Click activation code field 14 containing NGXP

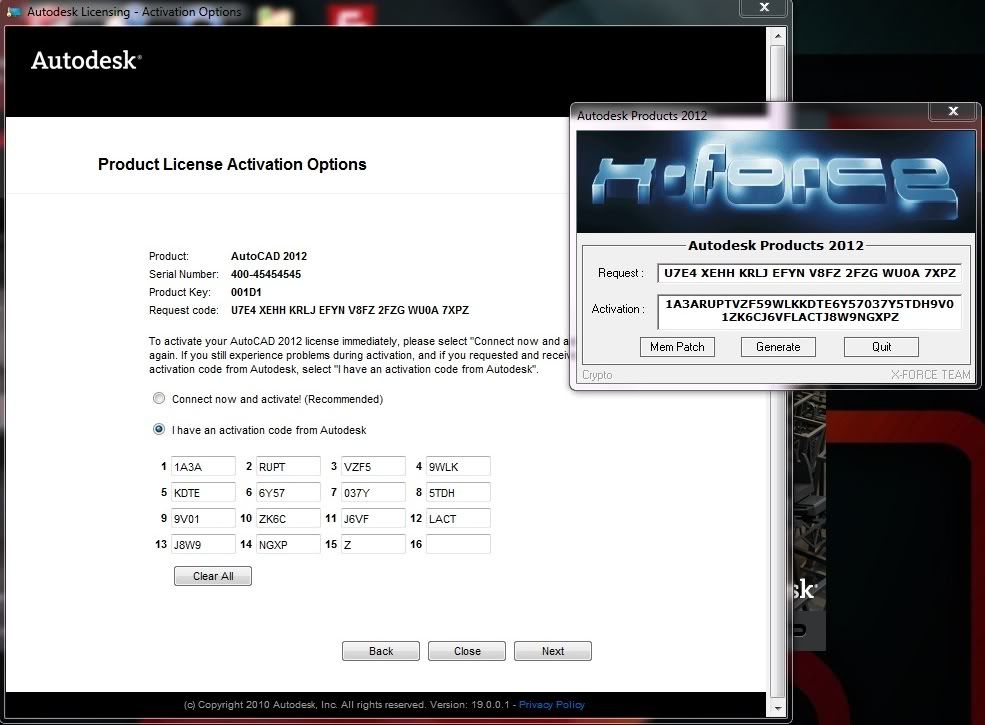[x=288, y=544]
